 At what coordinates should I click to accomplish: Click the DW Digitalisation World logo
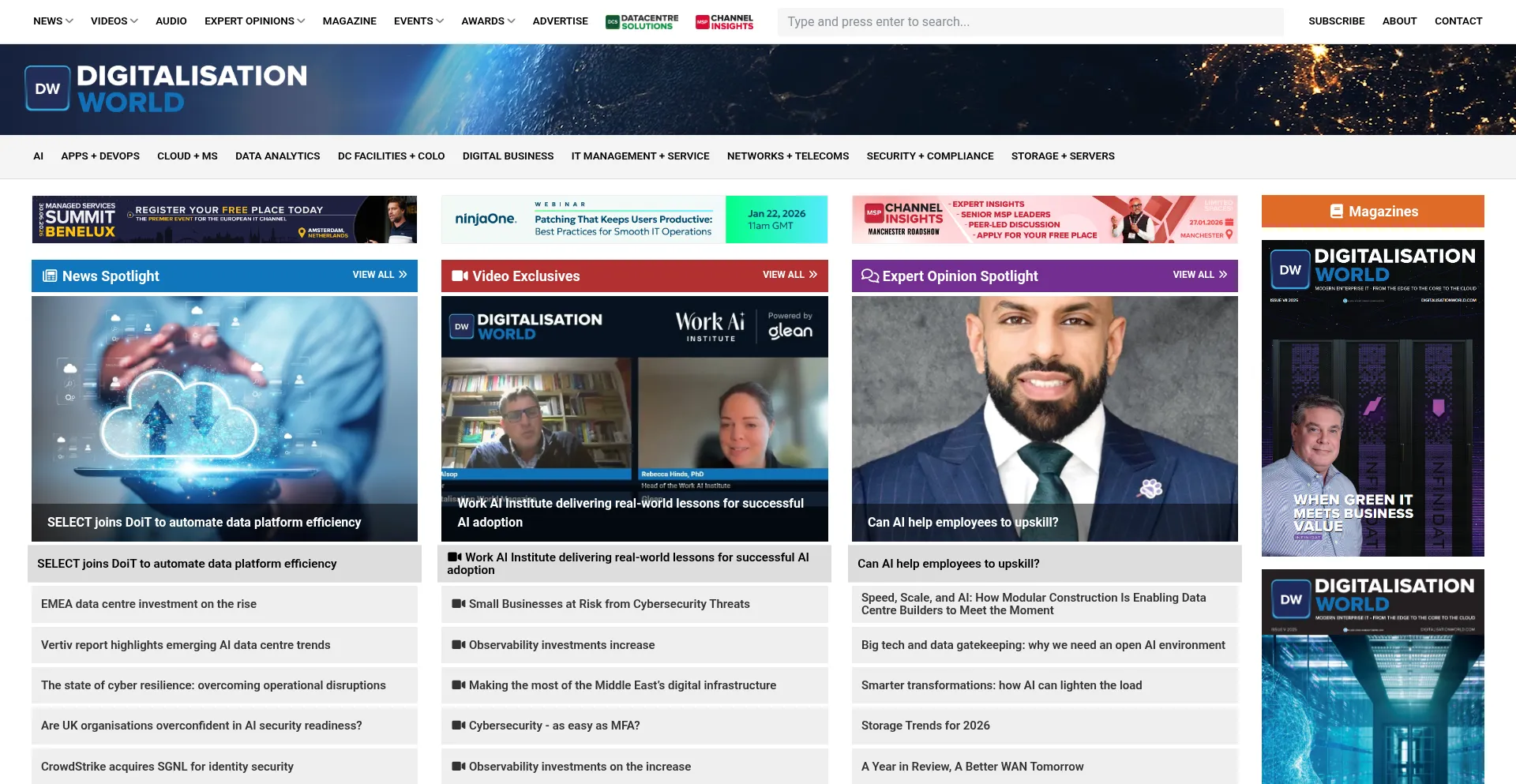[x=166, y=88]
